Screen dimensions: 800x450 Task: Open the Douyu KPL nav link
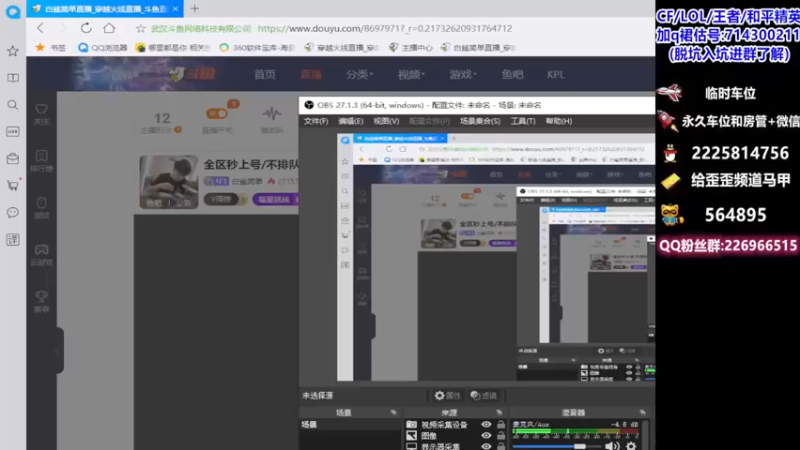tap(556, 74)
